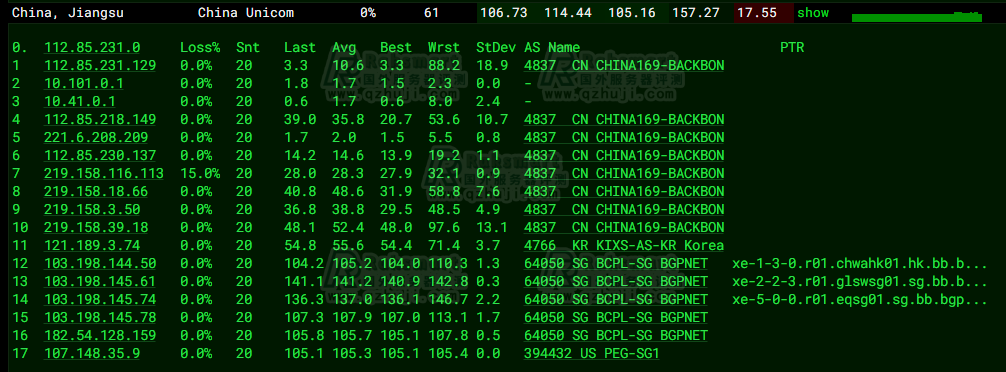The width and height of the screenshot is (1006, 372).
Task: Click the "Snt" column header
Action: [248, 47]
